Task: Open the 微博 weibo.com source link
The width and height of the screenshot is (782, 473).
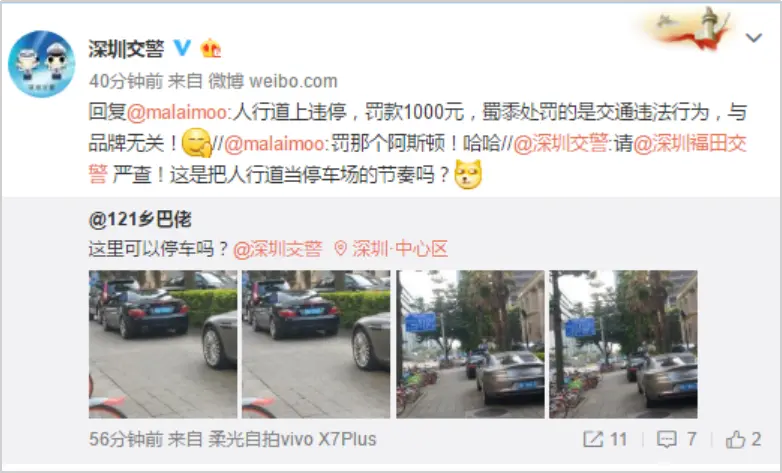Action: [x=273, y=81]
